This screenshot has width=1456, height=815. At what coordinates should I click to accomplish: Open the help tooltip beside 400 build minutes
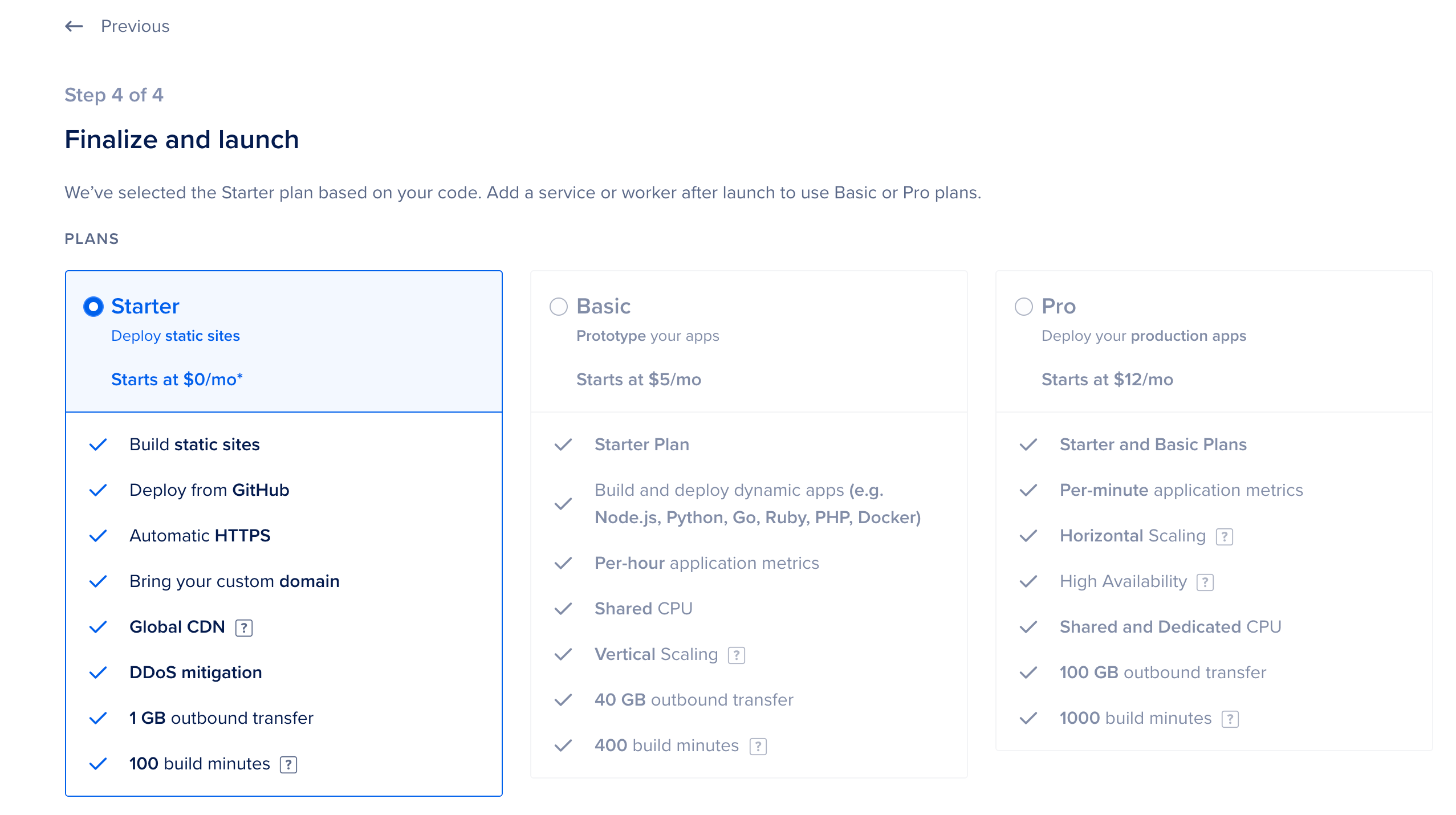coord(758,745)
